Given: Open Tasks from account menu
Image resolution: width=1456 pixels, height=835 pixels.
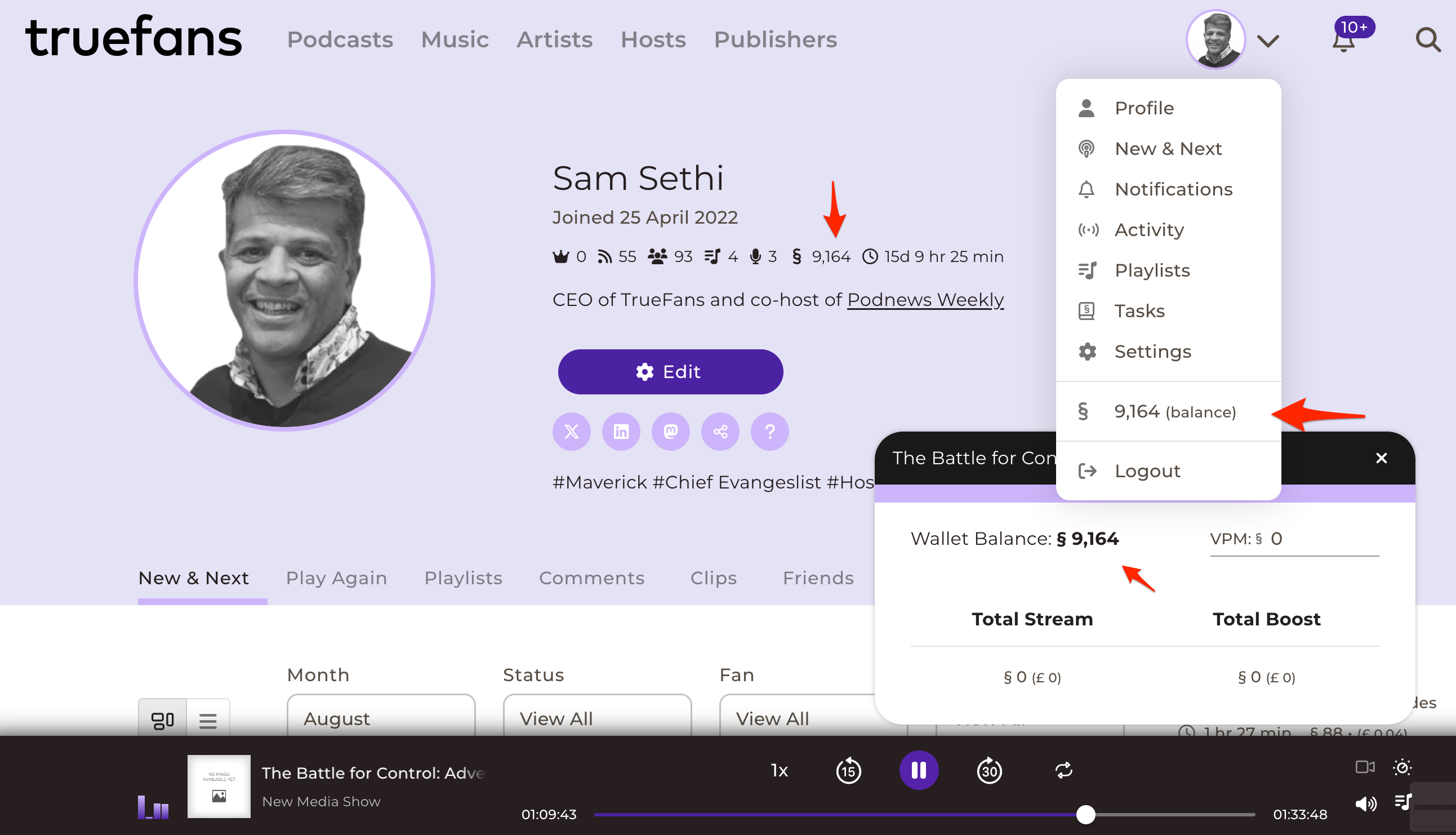Looking at the screenshot, I should (1168, 312).
